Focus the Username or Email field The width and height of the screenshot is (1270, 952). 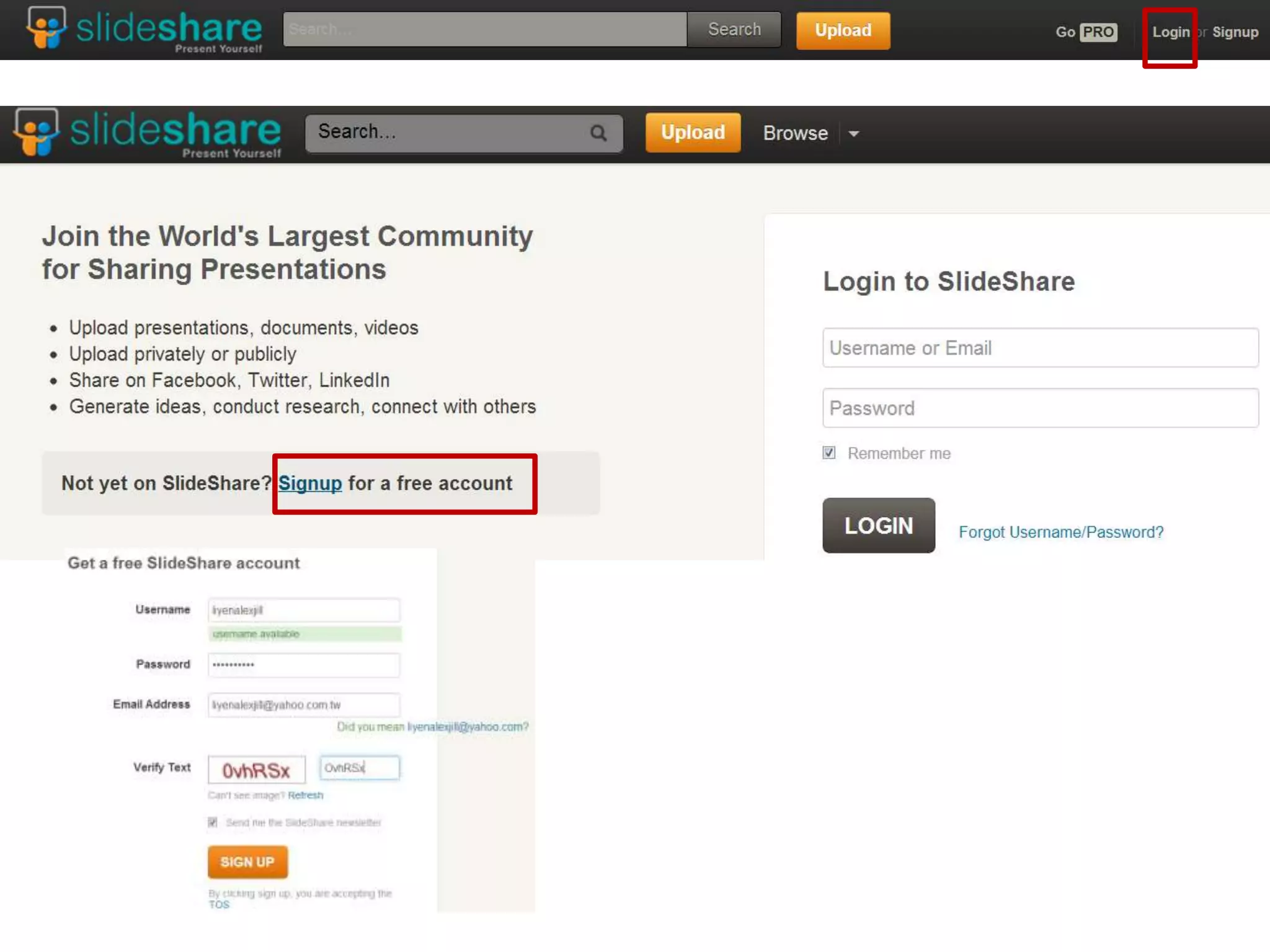click(x=1040, y=348)
